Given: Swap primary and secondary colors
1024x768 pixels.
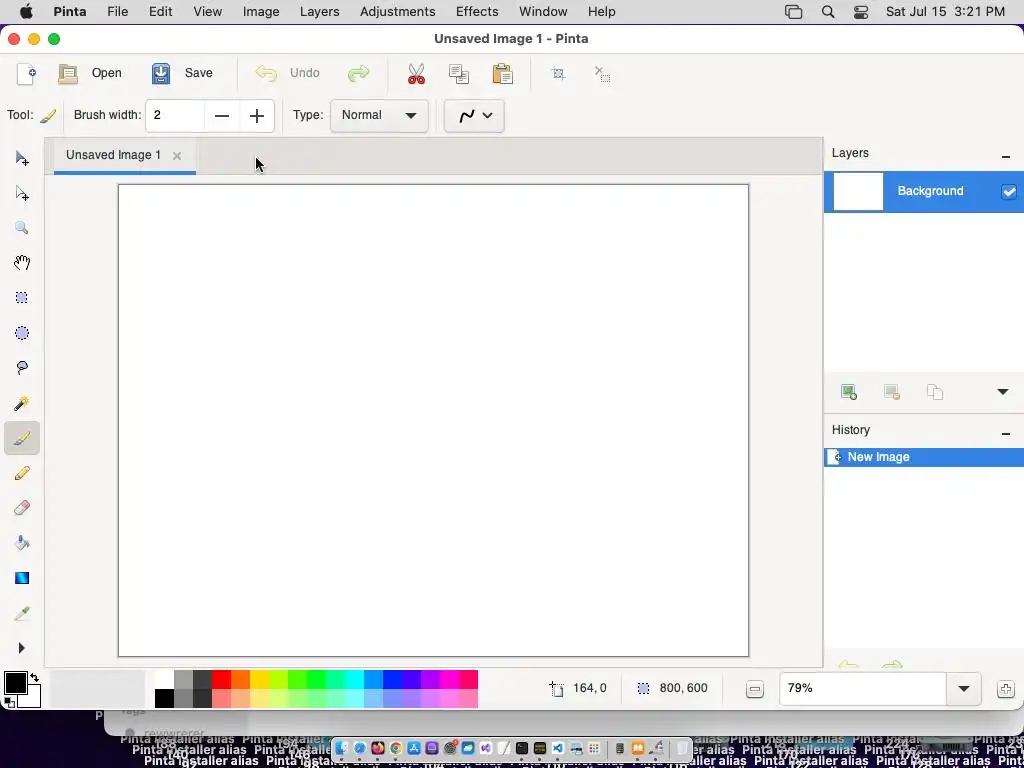Looking at the screenshot, I should pyautogui.click(x=35, y=678).
